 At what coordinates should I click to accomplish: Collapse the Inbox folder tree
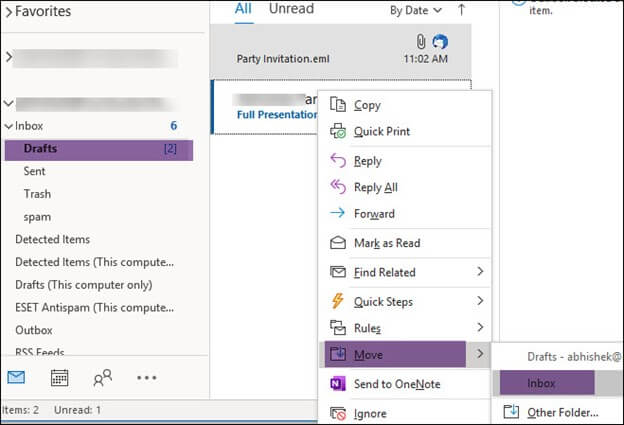(x=9, y=126)
